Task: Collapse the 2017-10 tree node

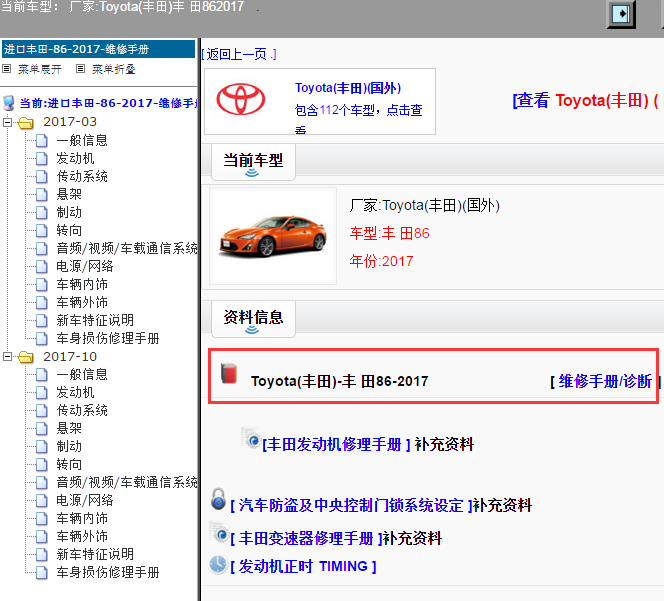Action: coord(7,357)
